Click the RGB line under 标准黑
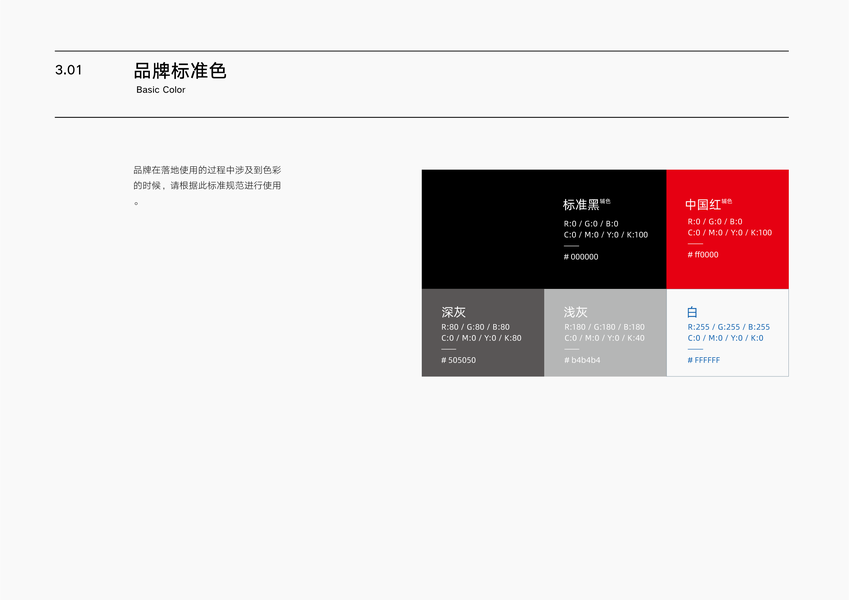849x600 pixels. (x=591, y=224)
